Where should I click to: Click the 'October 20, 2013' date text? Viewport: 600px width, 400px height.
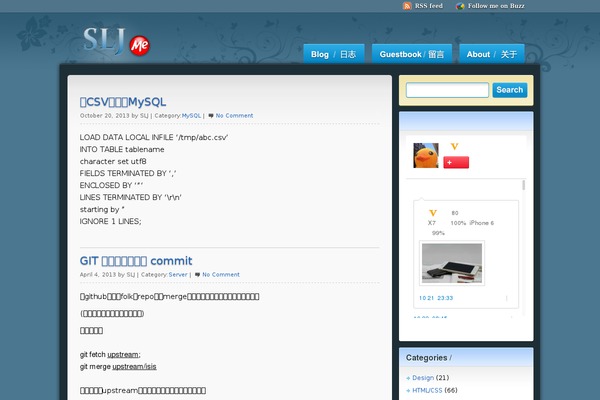(x=104, y=116)
